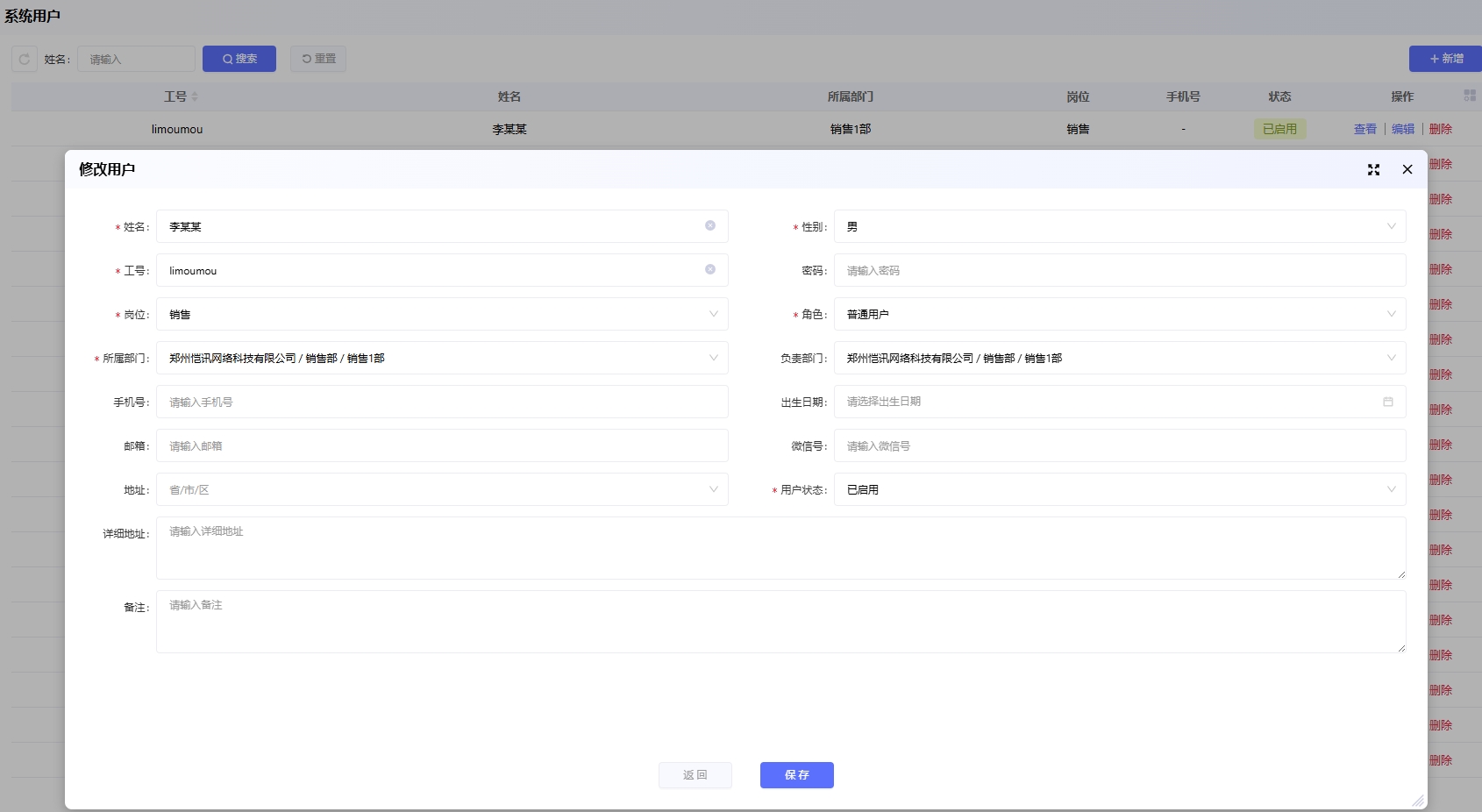Clear the 工号 field using its clear icon
1482x812 pixels.
pyautogui.click(x=710, y=269)
